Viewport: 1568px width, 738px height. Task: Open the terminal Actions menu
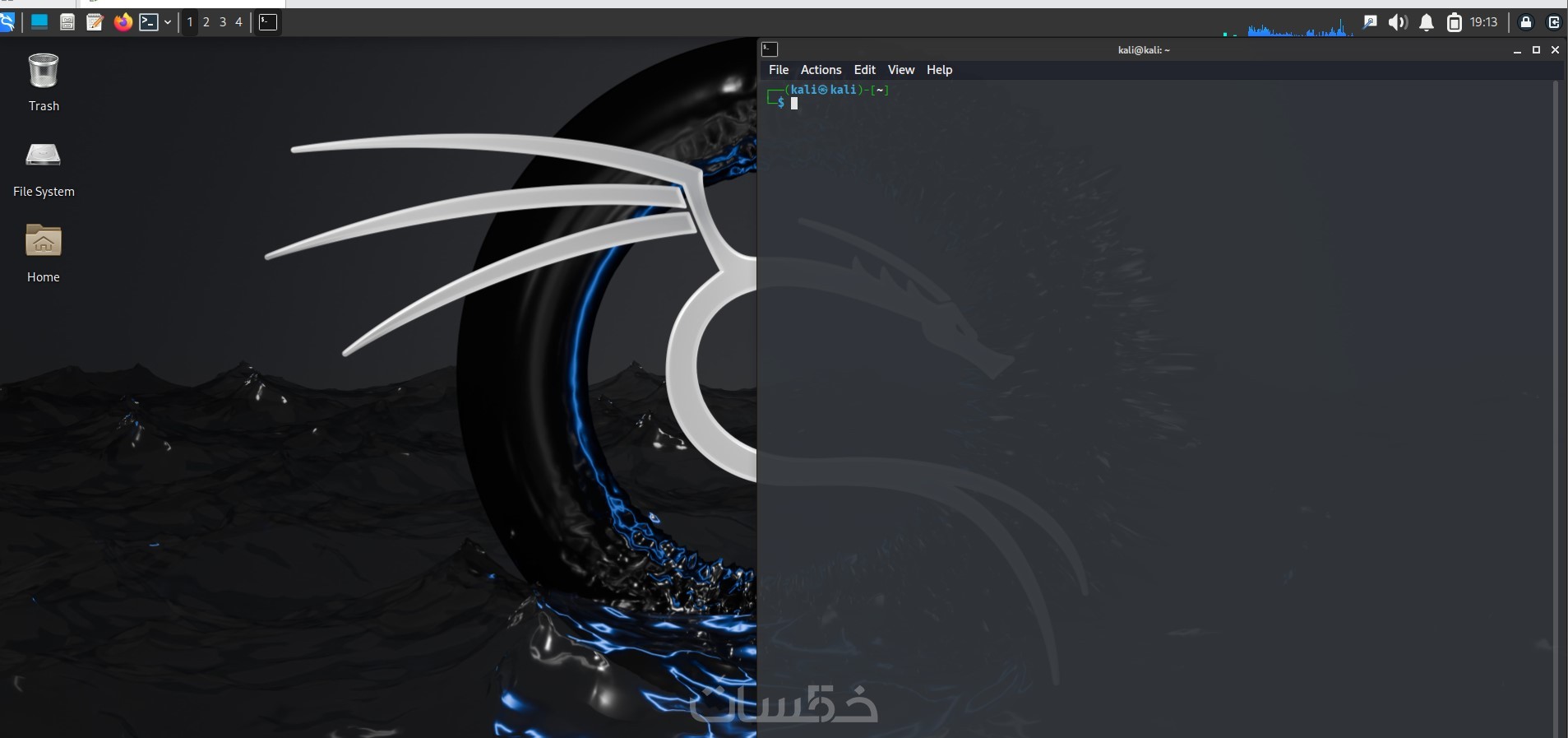click(821, 70)
